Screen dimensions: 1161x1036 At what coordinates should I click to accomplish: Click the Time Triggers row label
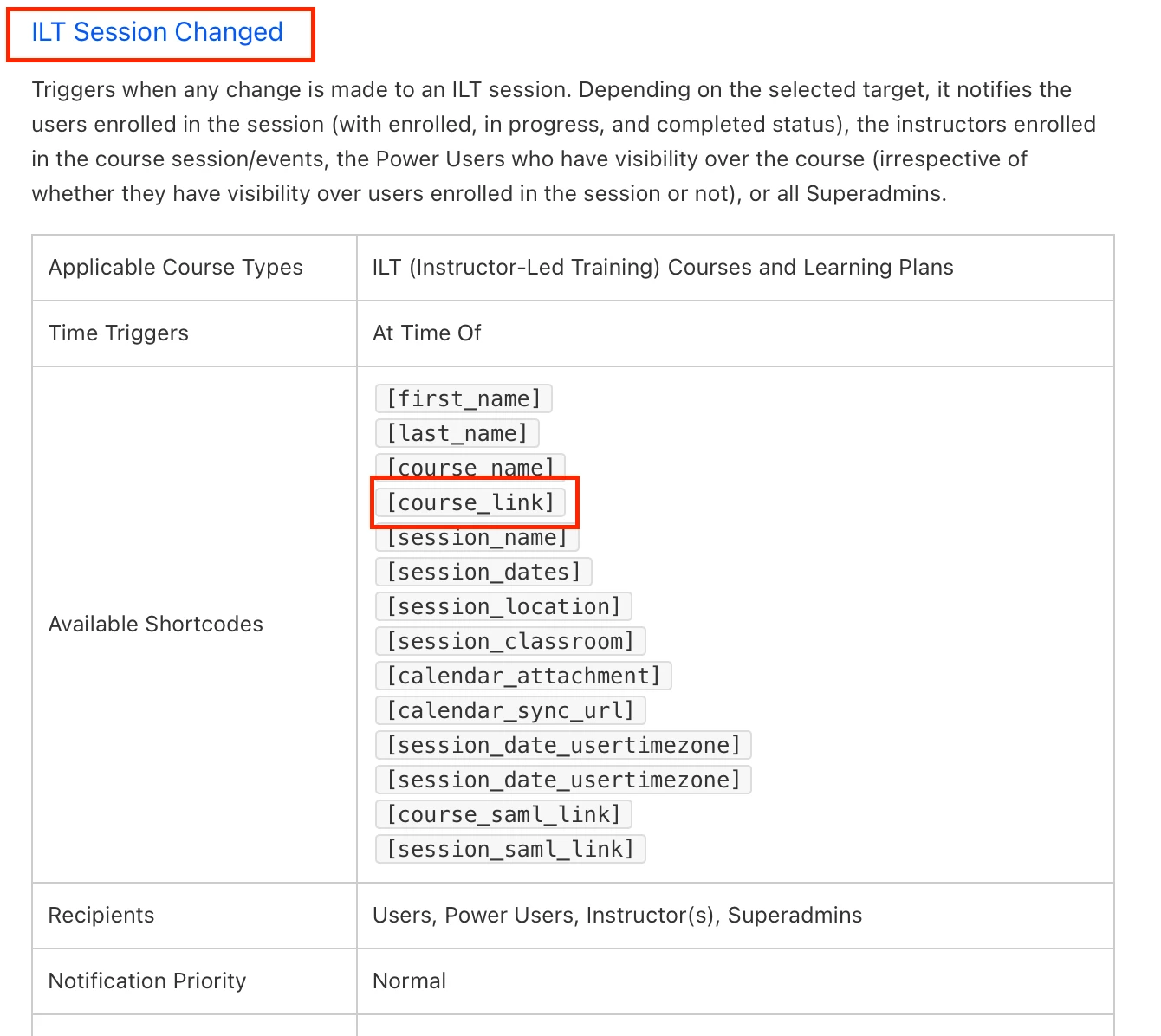119,333
